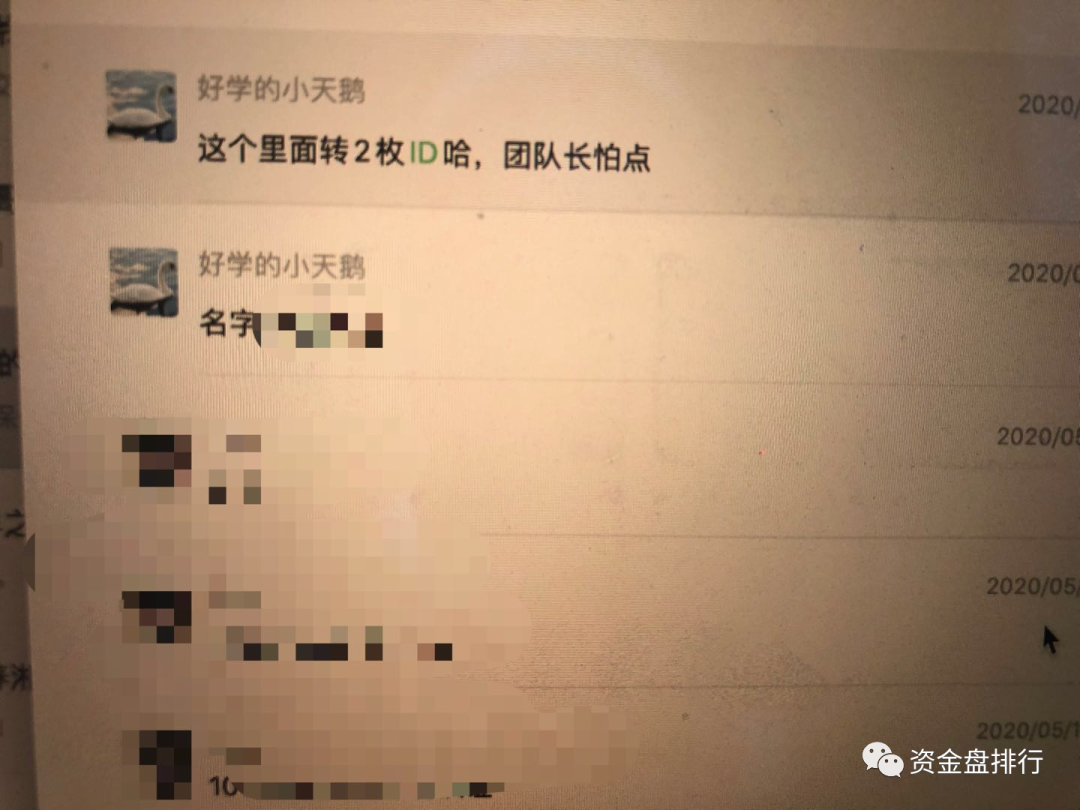This screenshot has height=810, width=1080.
Task: Click username 好学的小天鹅 above the 名字 message
Action: pos(282,265)
